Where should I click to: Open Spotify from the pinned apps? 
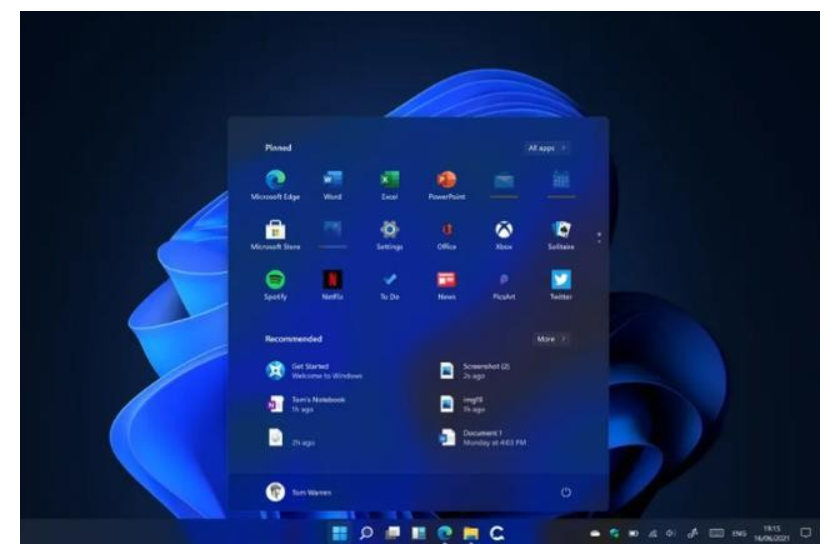[x=275, y=284]
